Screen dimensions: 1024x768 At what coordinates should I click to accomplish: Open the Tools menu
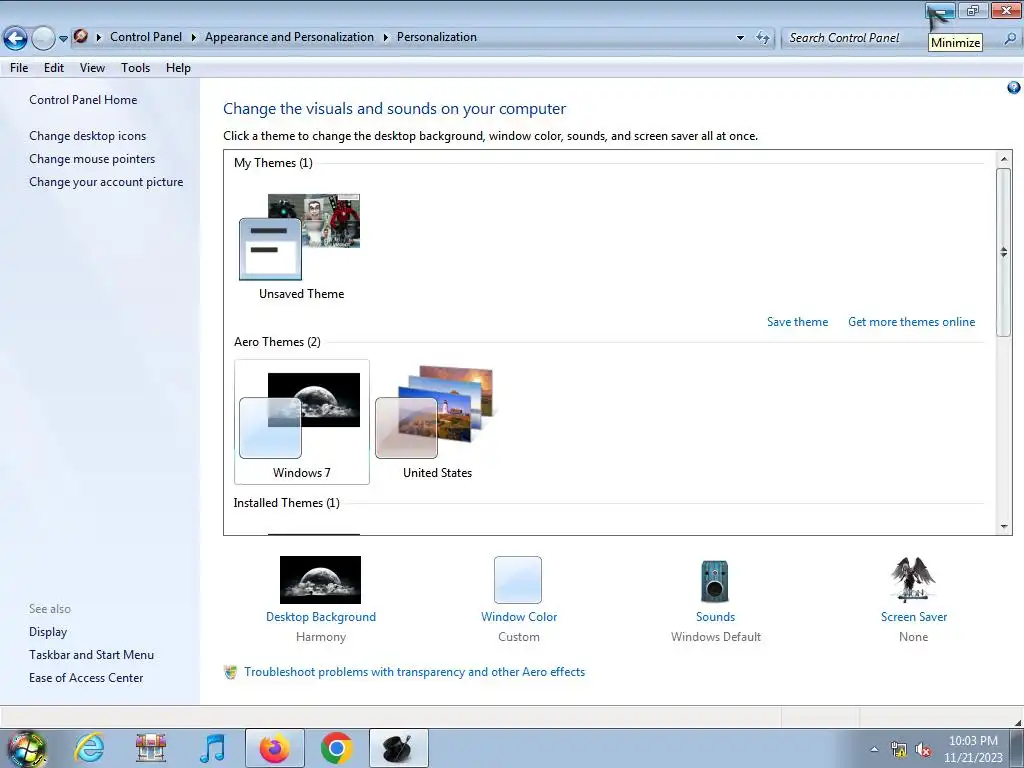[x=135, y=68]
